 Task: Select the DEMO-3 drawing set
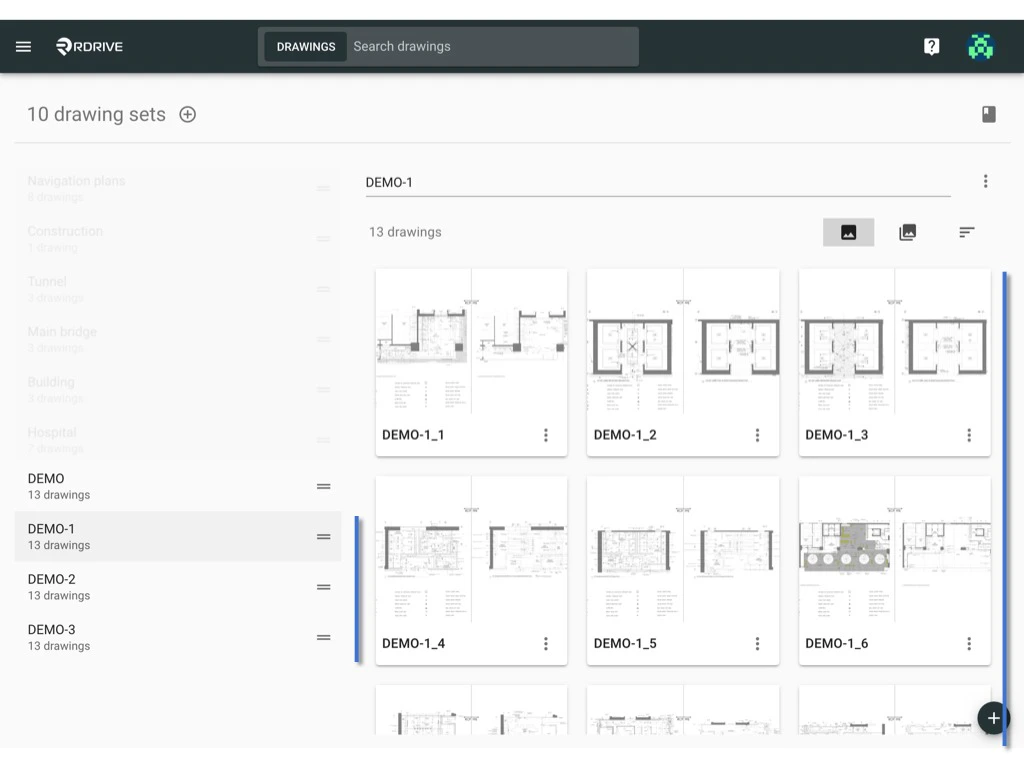pos(178,637)
